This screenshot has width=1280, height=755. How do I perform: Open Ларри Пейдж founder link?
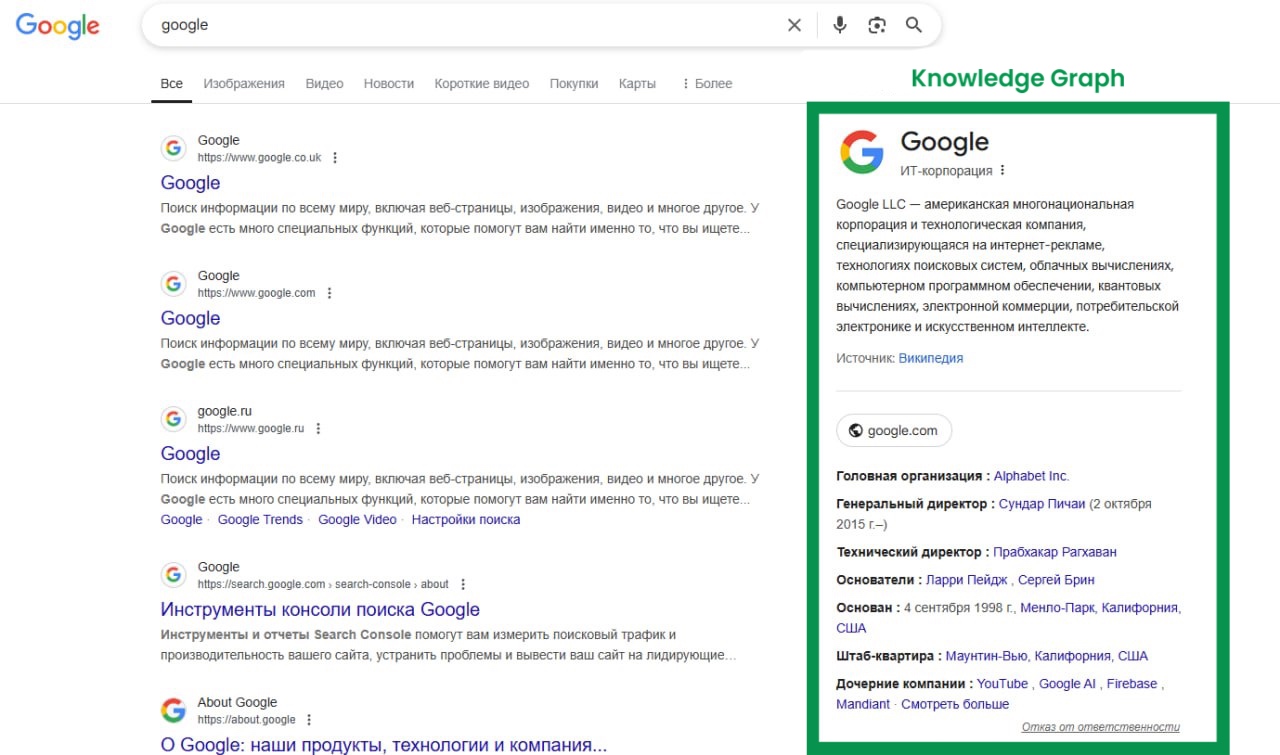[967, 579]
